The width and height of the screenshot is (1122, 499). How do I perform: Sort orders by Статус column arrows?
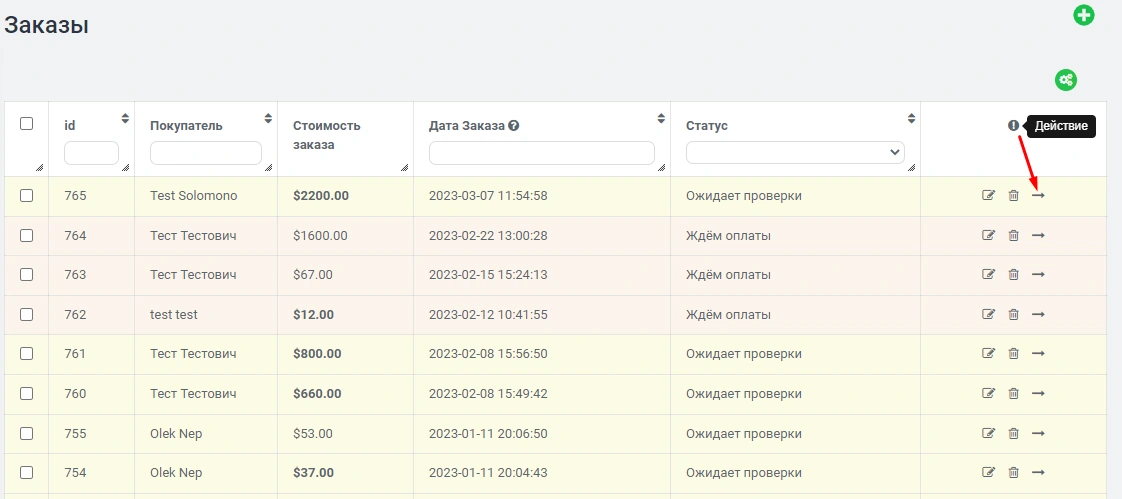pos(911,119)
